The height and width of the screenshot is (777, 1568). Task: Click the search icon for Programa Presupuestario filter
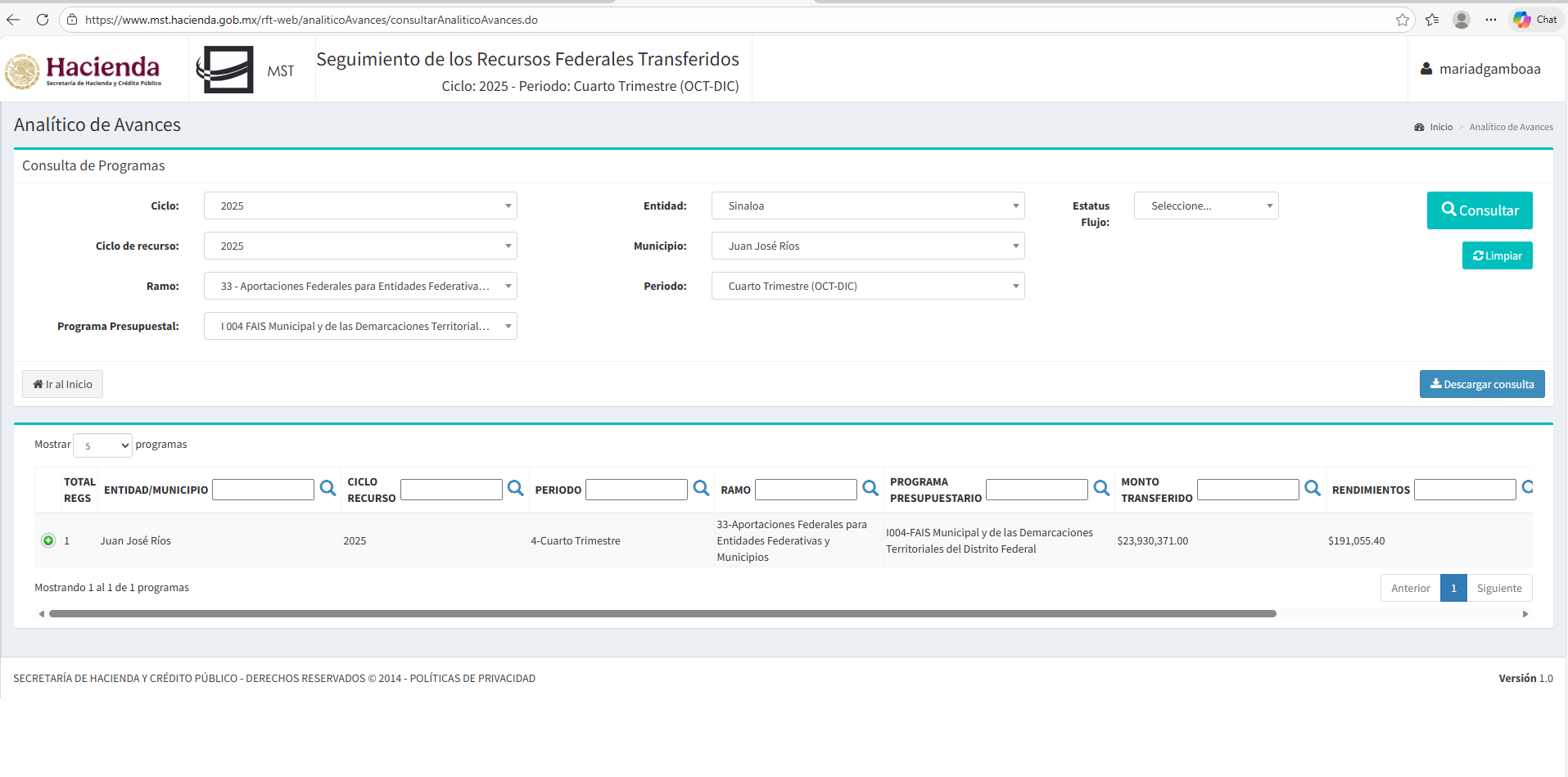tap(1101, 489)
